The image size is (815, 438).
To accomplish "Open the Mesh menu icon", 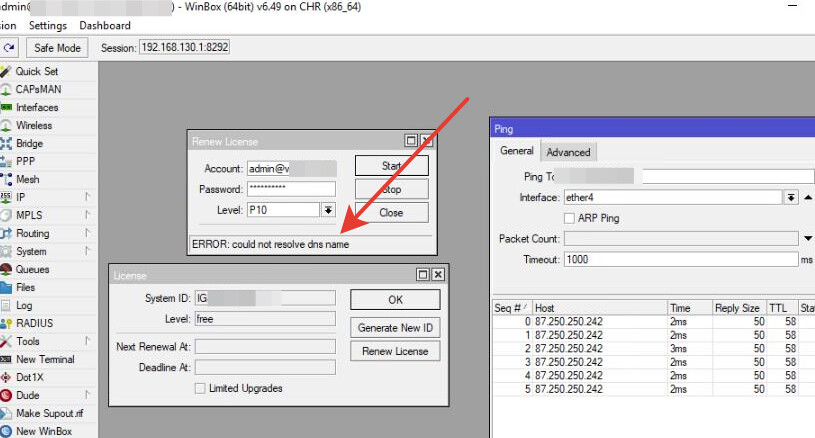I will pyautogui.click(x=6, y=179).
